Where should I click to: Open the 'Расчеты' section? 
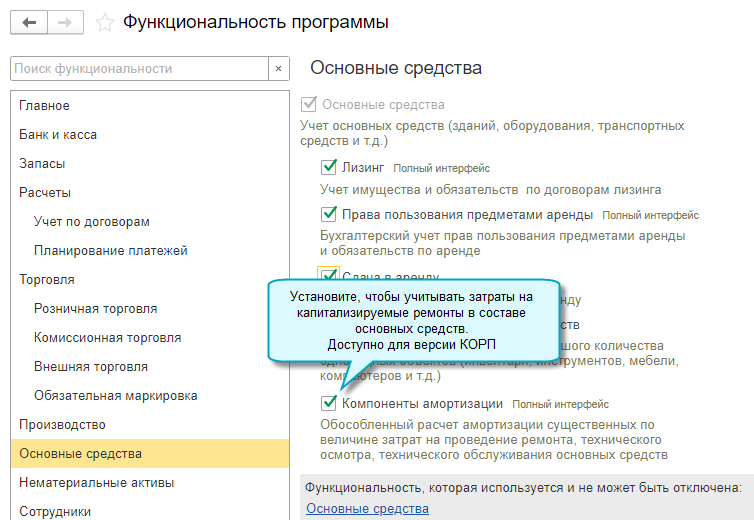(150, 192)
